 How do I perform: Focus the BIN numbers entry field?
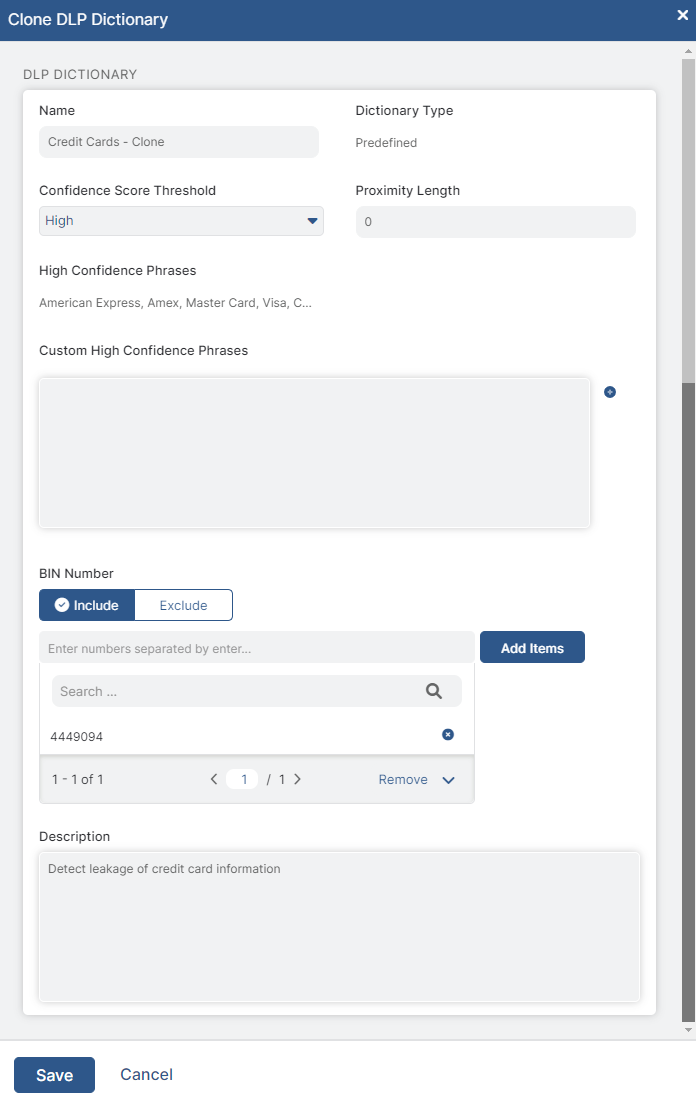pos(254,647)
